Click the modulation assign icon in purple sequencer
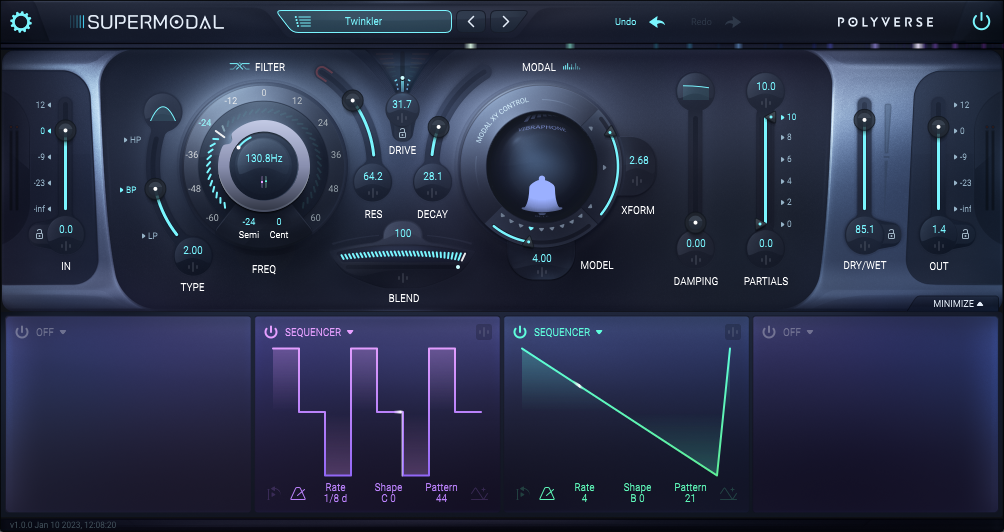1004x532 pixels. click(484, 332)
